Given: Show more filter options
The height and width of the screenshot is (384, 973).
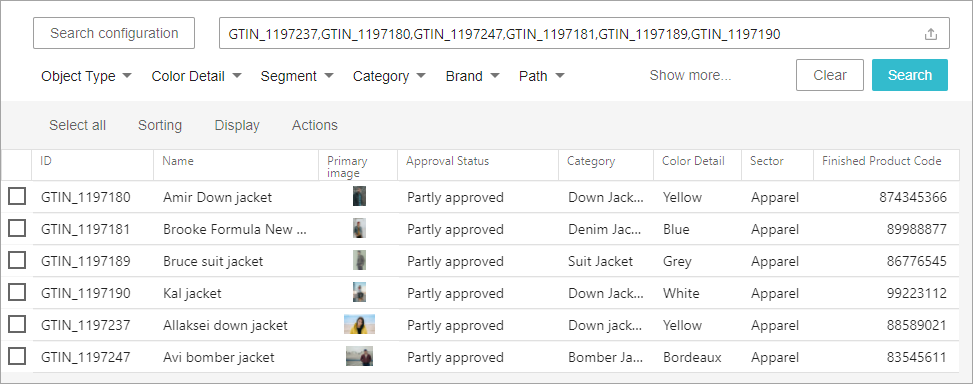Looking at the screenshot, I should [690, 76].
